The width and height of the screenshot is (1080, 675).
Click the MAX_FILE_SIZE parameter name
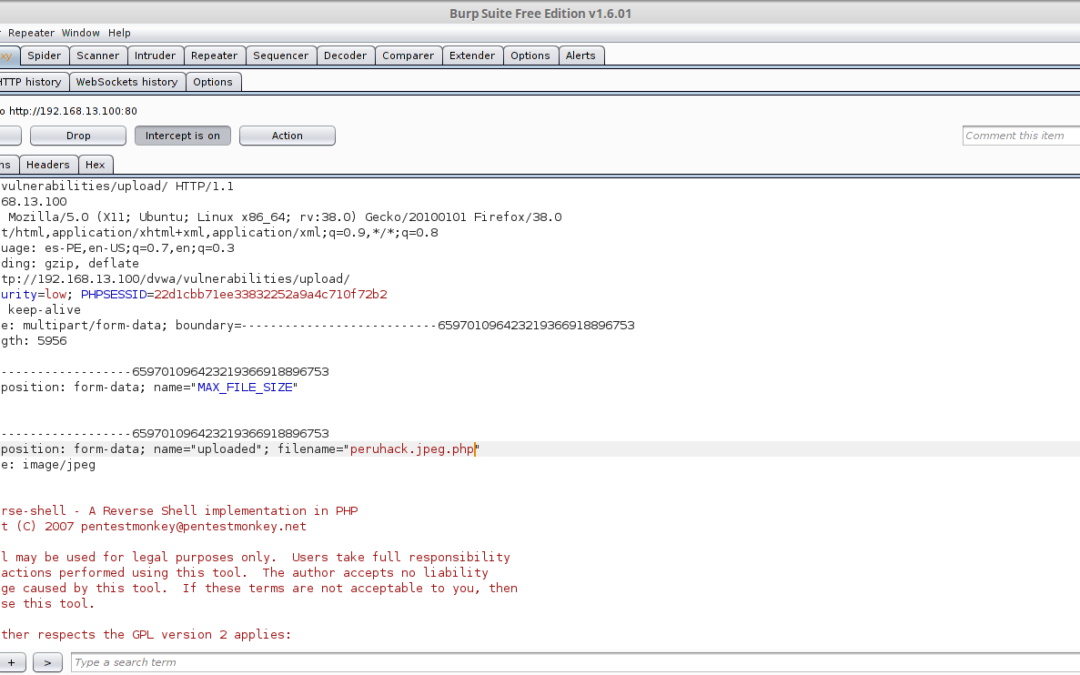[x=245, y=387]
